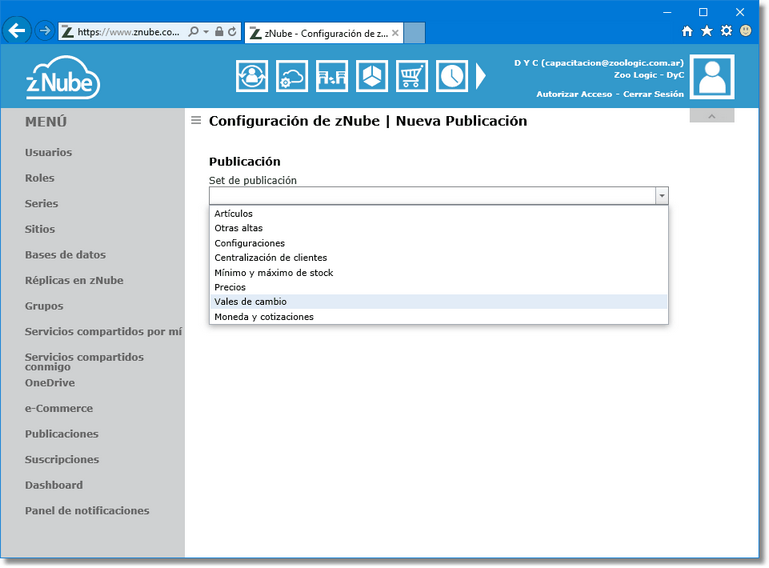Image resolution: width=769 pixels, height=568 pixels.
Task: Click the Set de publicación combo box field
Action: 438,196
